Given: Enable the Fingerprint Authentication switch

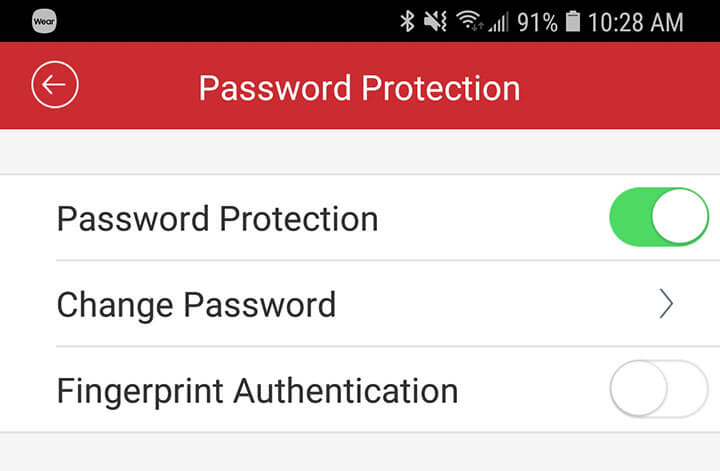Looking at the screenshot, I should (658, 389).
